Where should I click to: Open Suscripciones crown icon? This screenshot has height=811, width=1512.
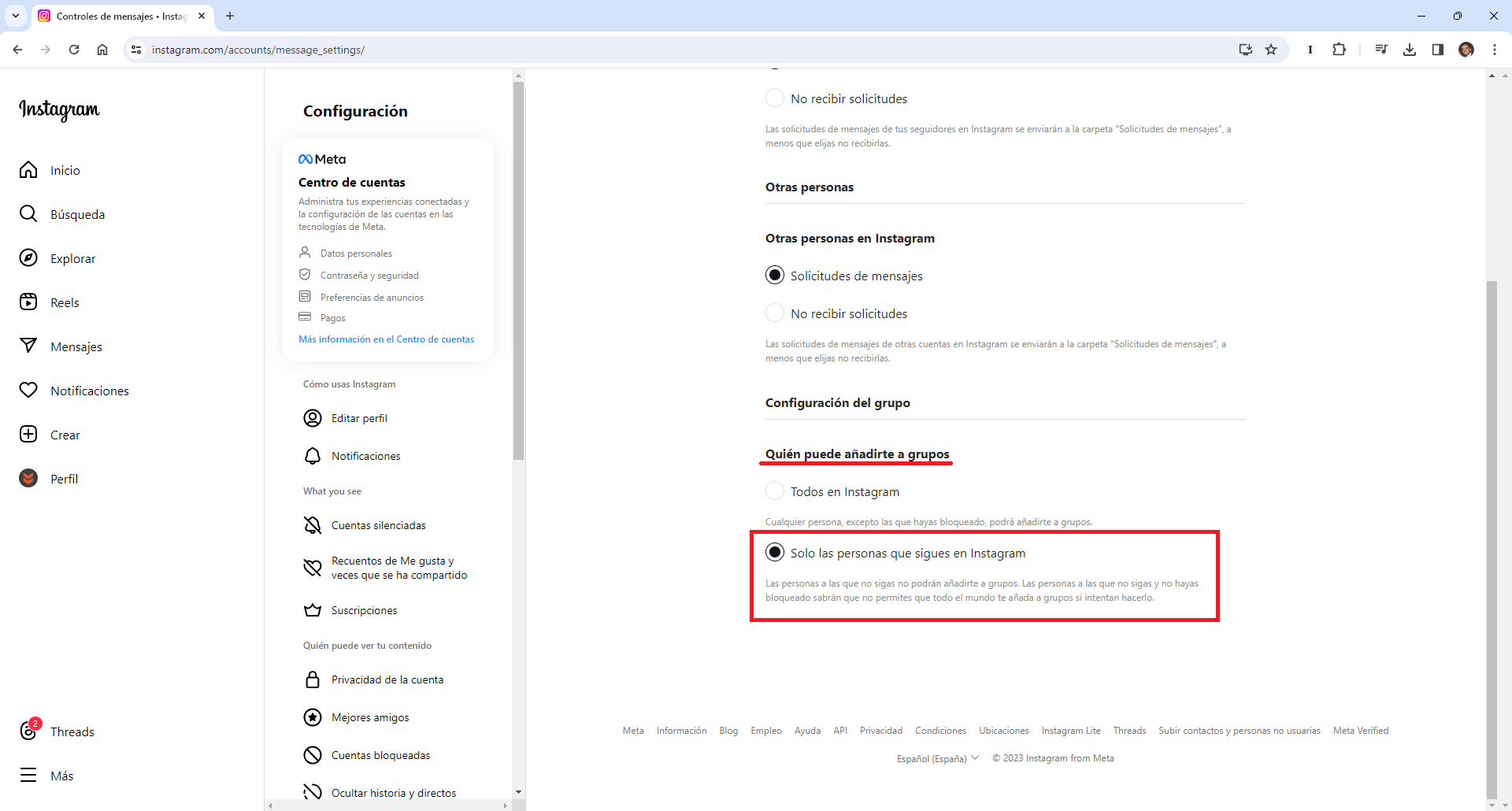(313, 610)
